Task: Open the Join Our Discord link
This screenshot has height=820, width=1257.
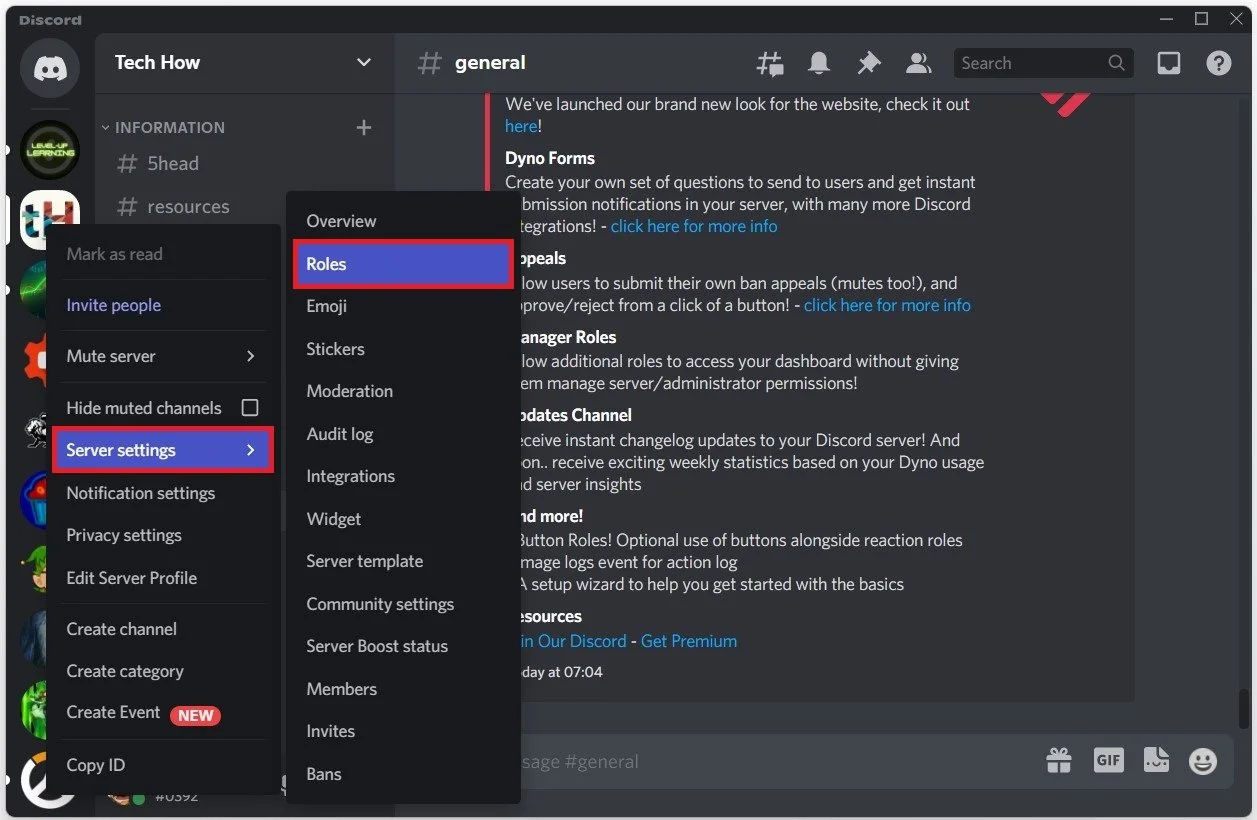Action: pos(574,641)
